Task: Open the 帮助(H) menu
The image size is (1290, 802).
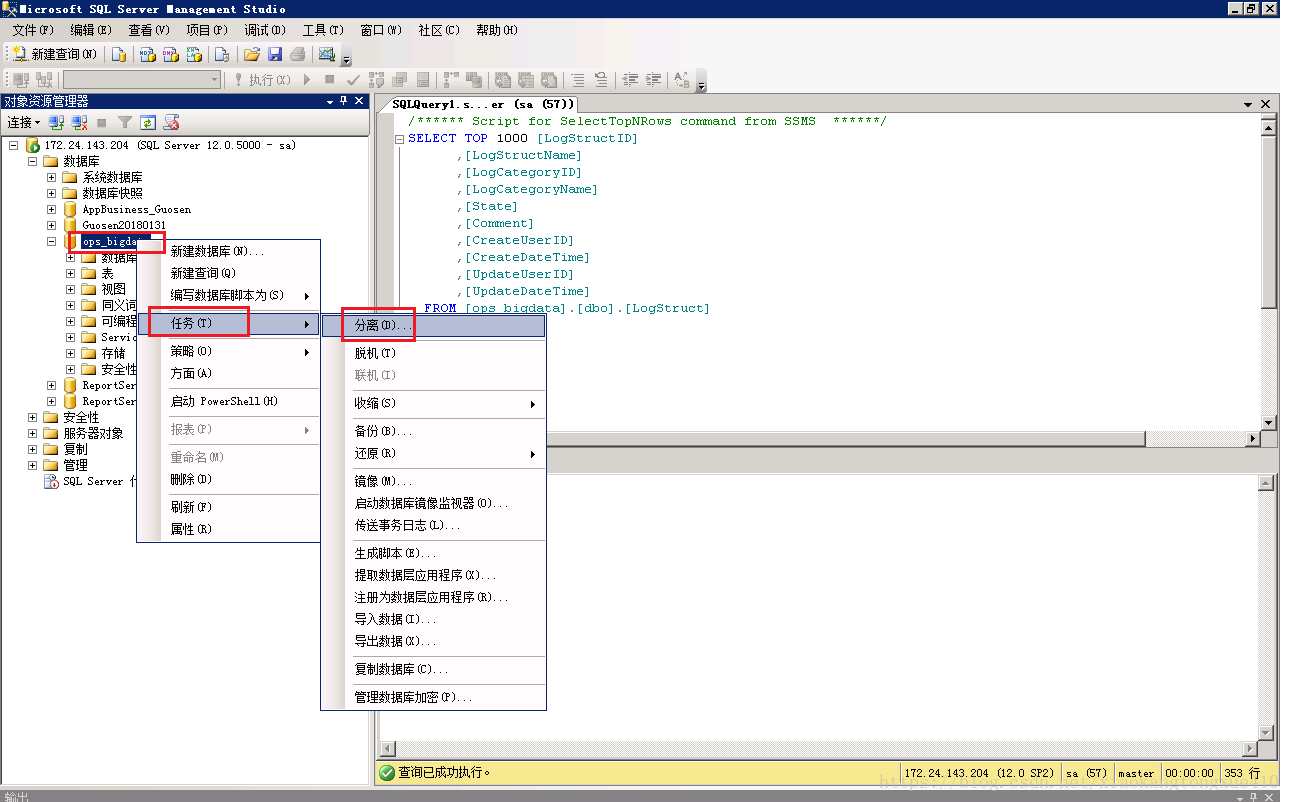Action: coord(497,30)
